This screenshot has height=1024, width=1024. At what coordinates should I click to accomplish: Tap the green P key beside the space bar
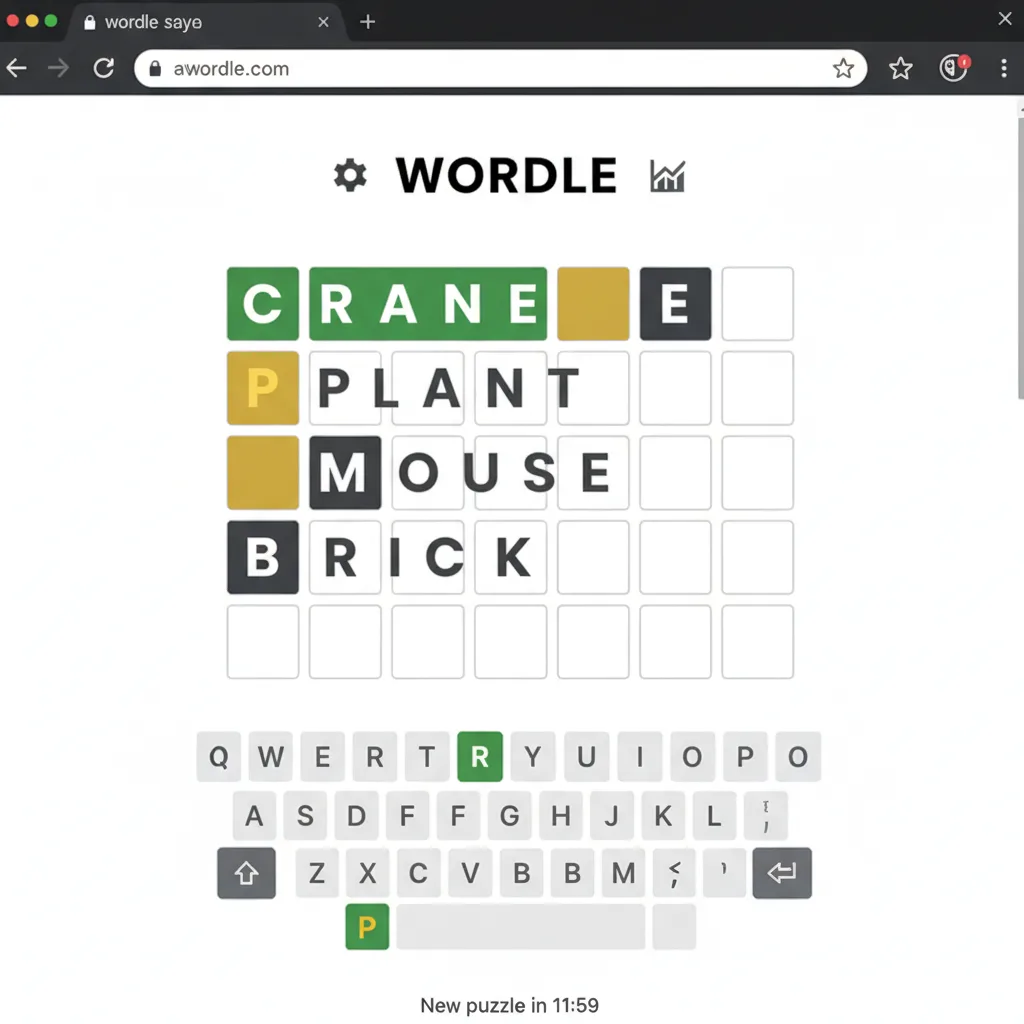coord(367,927)
